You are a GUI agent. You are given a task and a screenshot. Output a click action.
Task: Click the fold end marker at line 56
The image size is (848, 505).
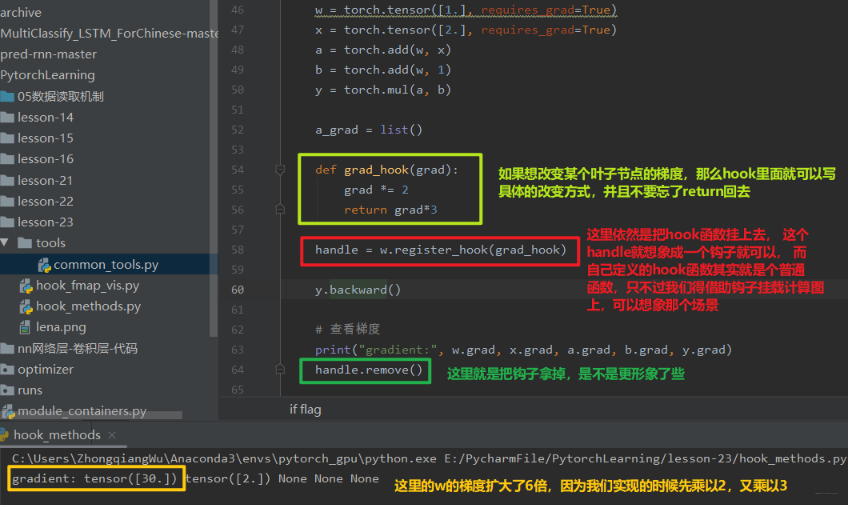280,209
